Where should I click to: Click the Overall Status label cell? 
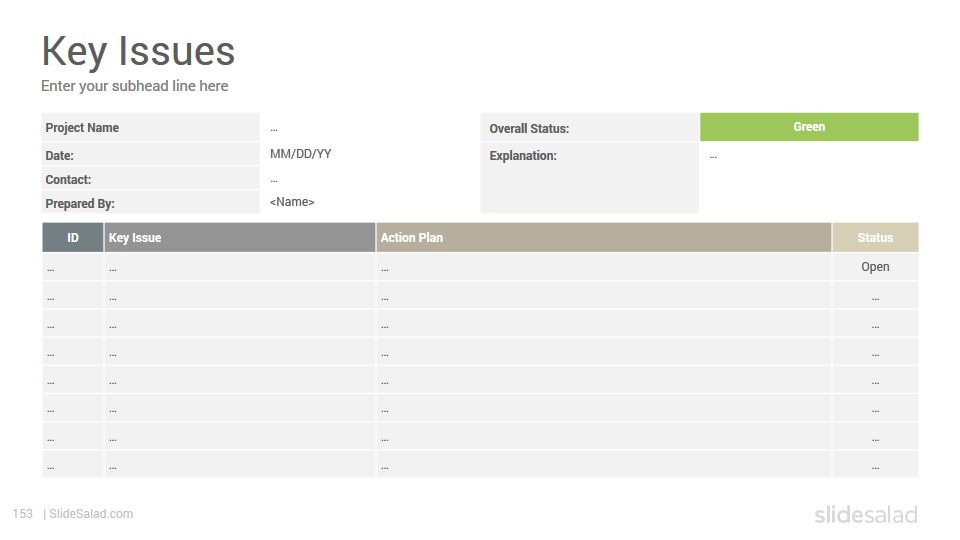point(590,127)
